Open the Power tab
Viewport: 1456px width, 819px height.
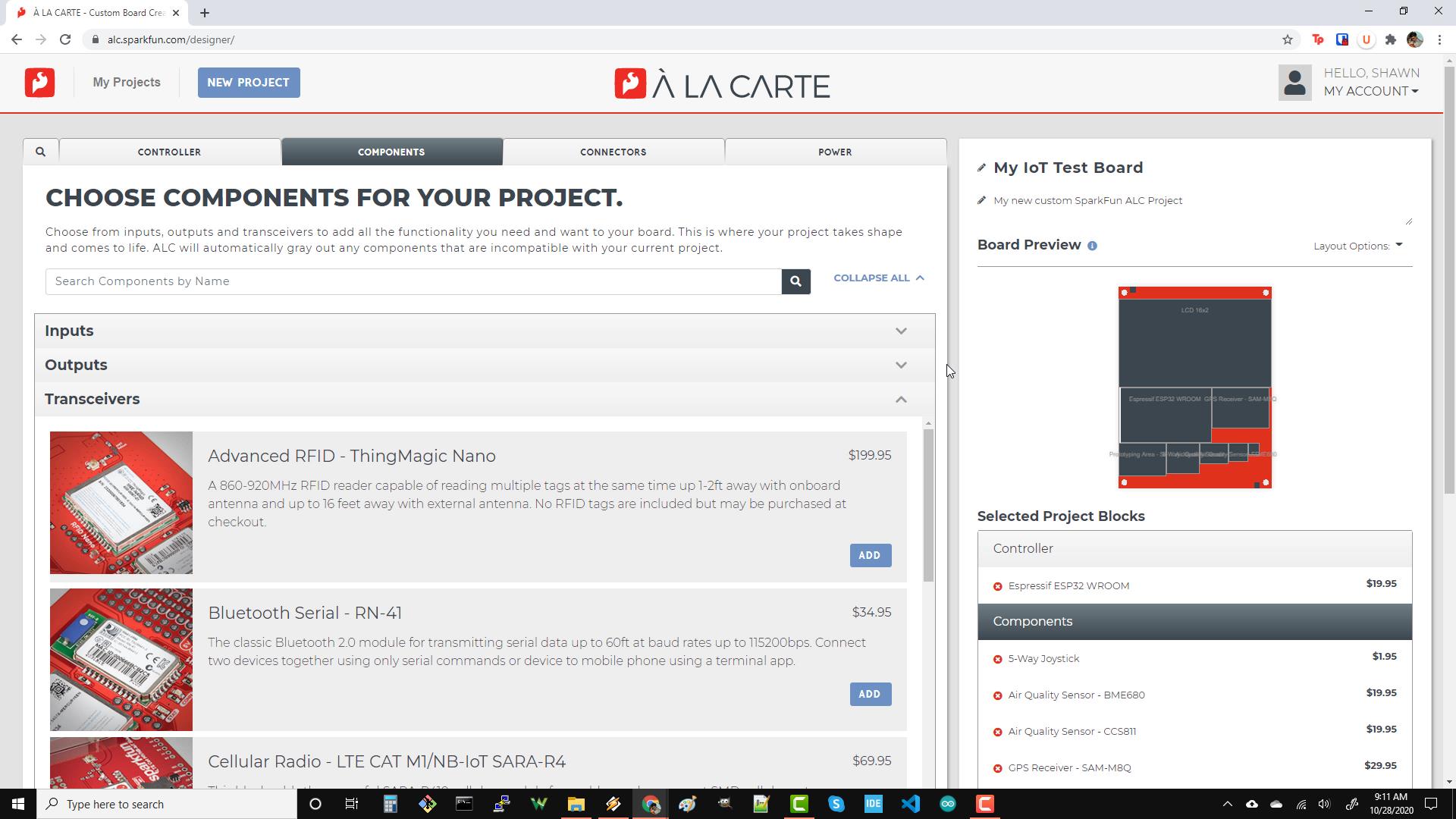pos(835,152)
